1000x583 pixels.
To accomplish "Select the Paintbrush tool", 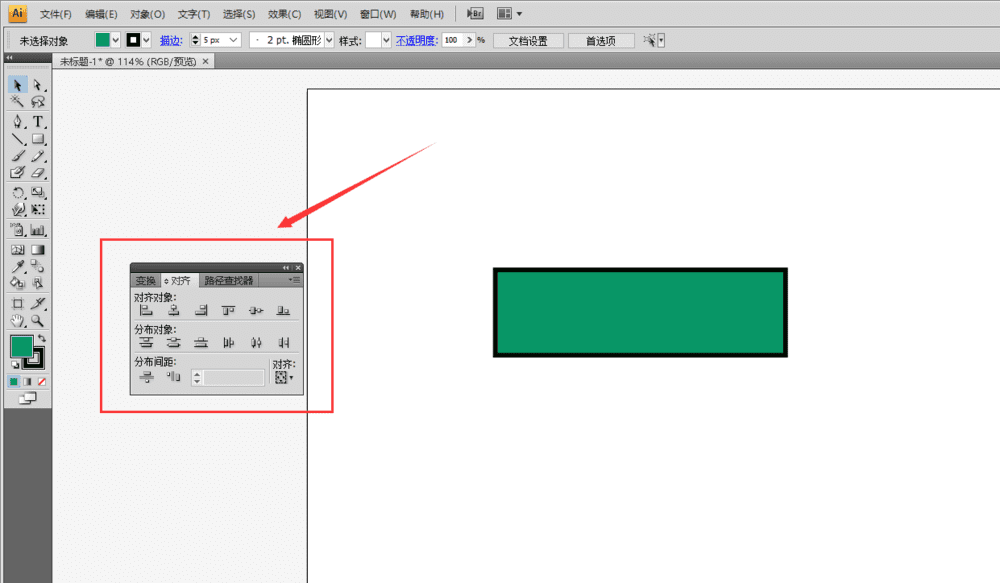I will (x=18, y=156).
